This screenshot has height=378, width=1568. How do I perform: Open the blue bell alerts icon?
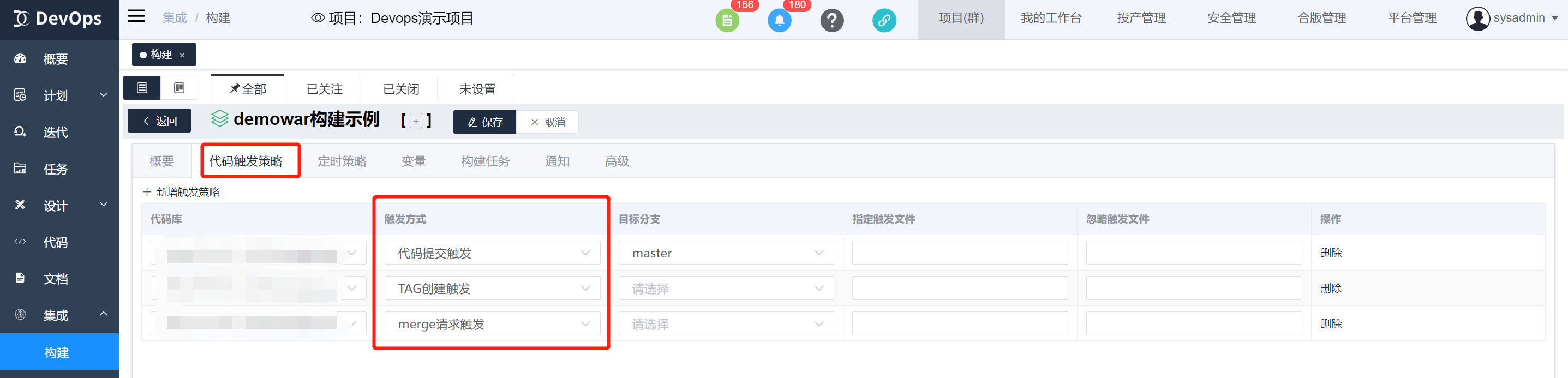779,21
